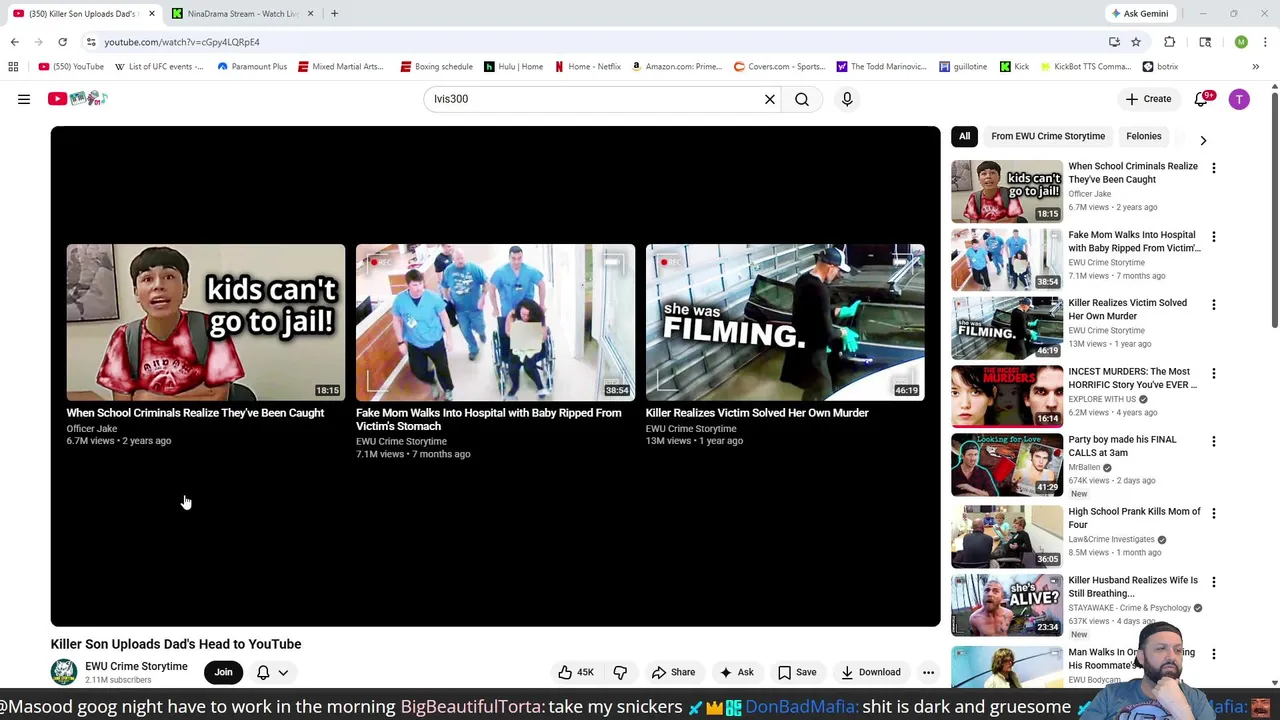The image size is (1280, 720).
Task: Open the notifications bell in header
Action: point(1202,99)
